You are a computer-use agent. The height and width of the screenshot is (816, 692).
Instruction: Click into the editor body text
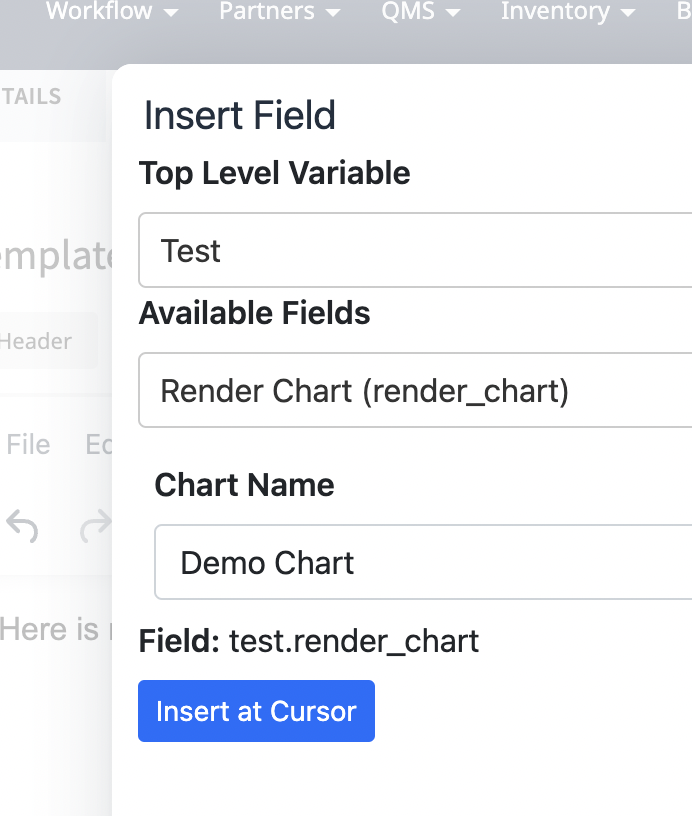[50, 629]
